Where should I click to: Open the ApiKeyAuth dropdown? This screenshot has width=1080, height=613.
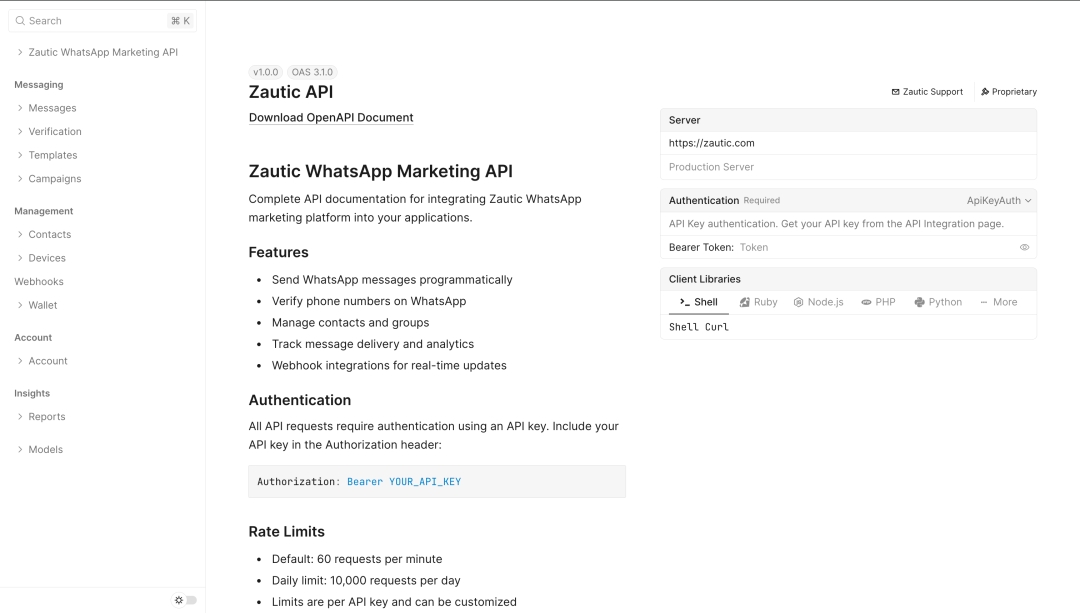coord(999,200)
